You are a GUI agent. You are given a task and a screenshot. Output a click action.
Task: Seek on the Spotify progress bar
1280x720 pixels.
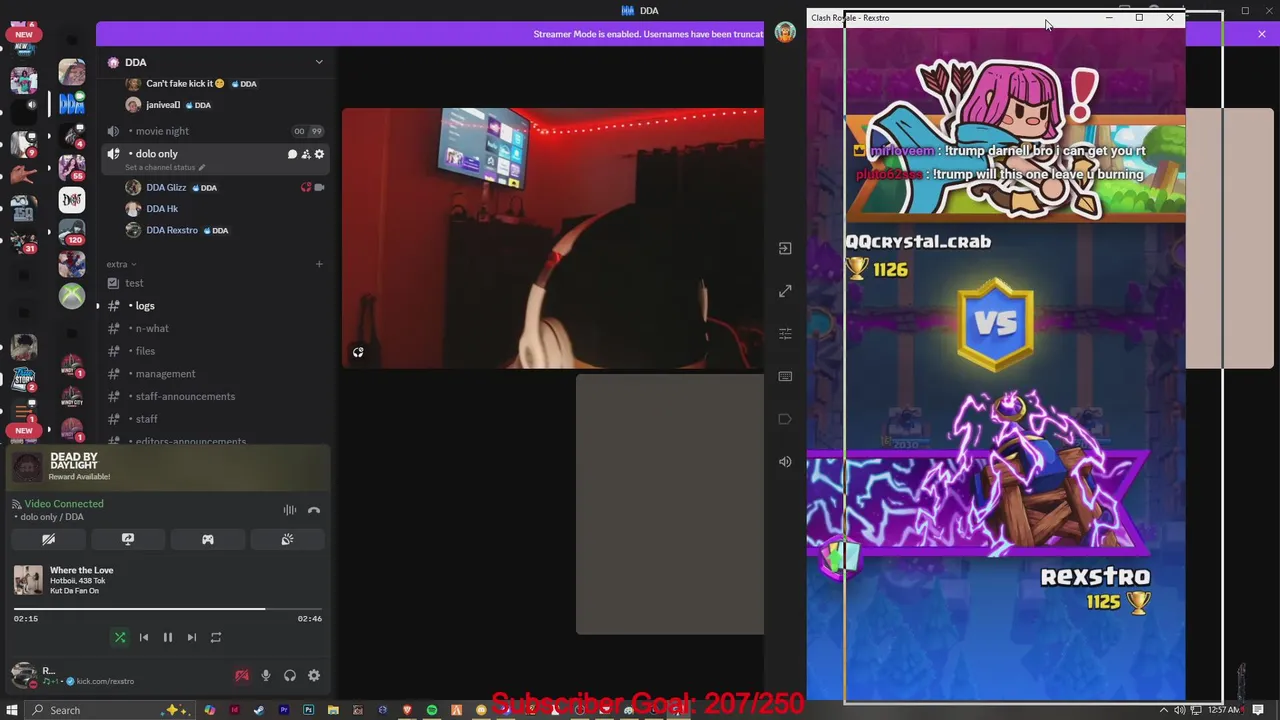coord(168,608)
